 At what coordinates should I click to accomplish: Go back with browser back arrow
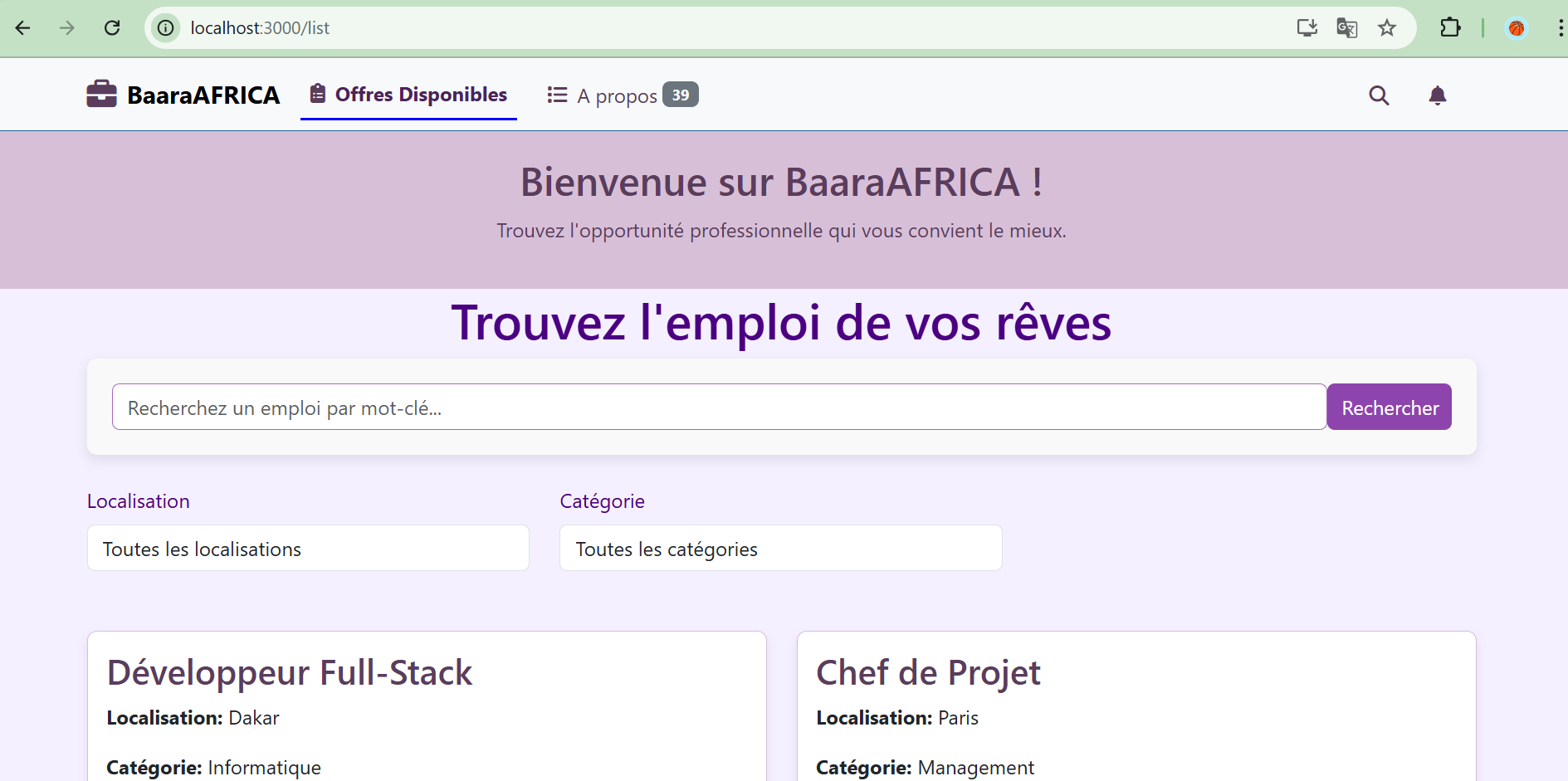pos(22,28)
